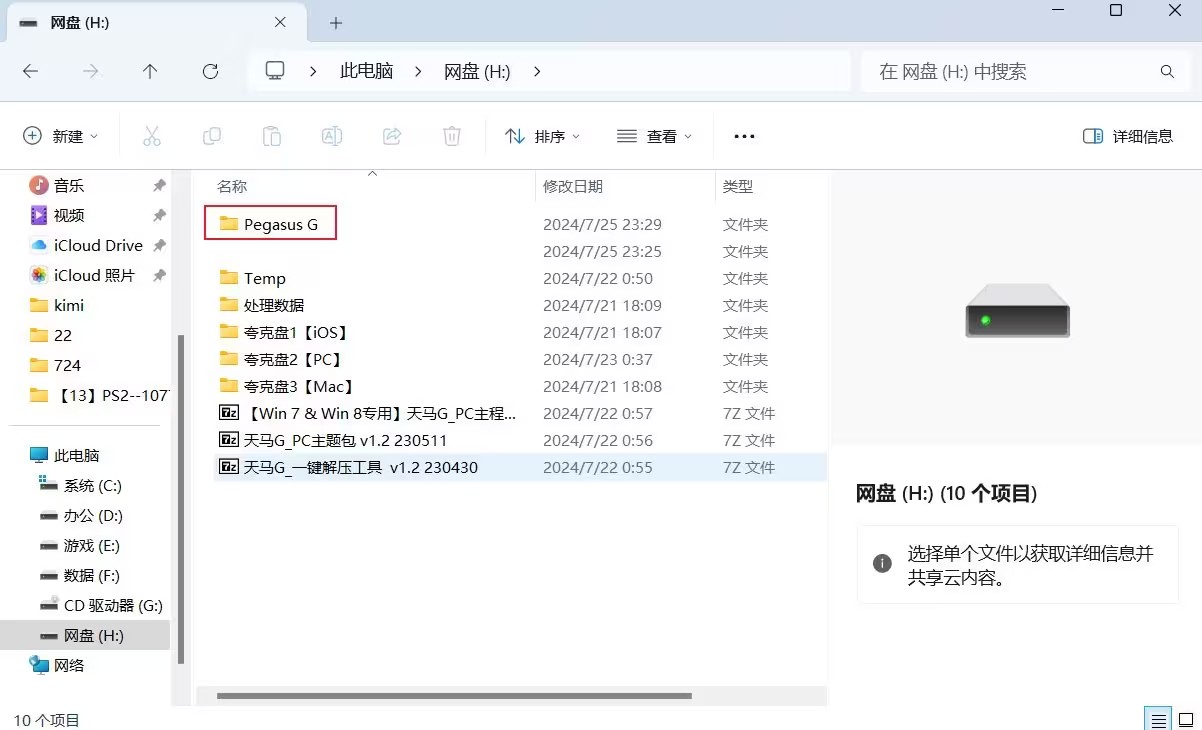Image resolution: width=1202 pixels, height=730 pixels.
Task: Sort by the 类型 column header
Action: coord(738,186)
